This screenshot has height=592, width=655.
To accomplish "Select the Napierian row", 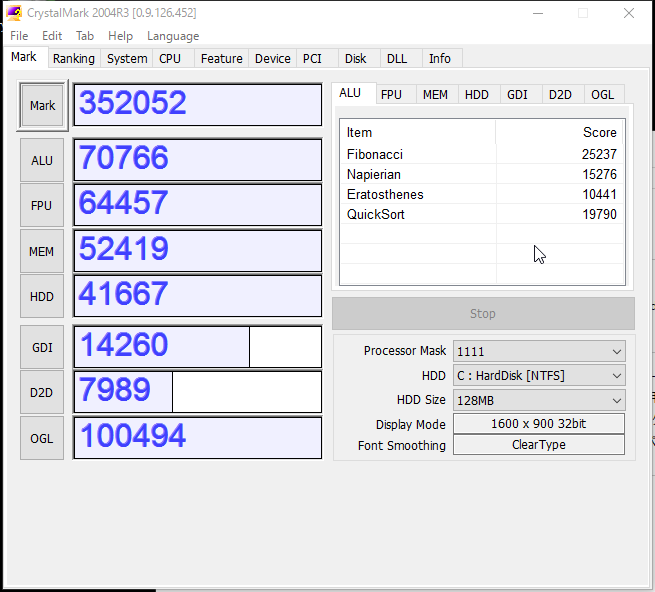I will pos(482,174).
